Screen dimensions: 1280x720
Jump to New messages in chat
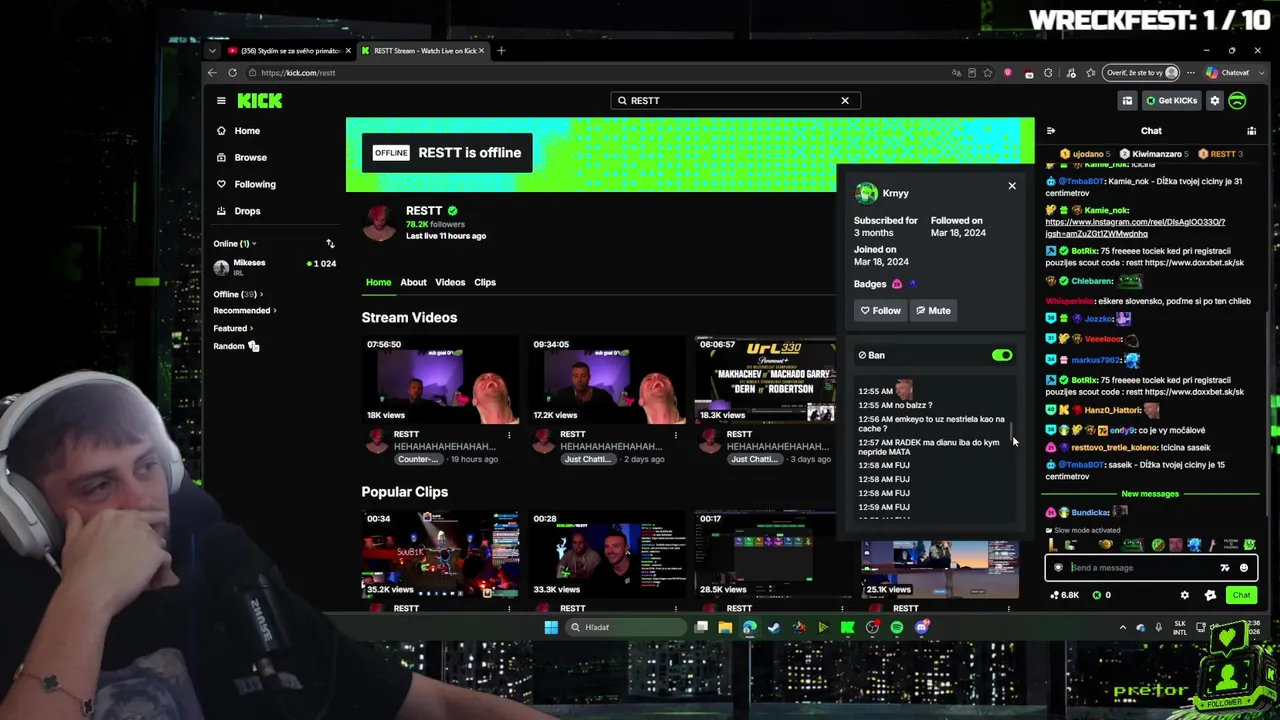(x=1150, y=494)
